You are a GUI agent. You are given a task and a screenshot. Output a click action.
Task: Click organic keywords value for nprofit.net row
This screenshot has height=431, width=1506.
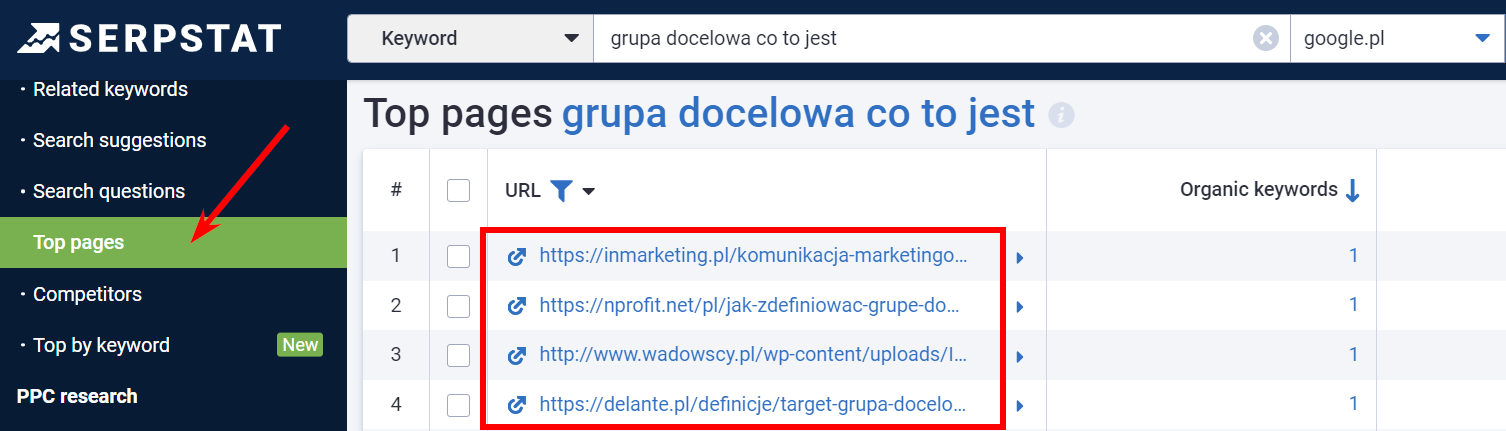(1353, 304)
